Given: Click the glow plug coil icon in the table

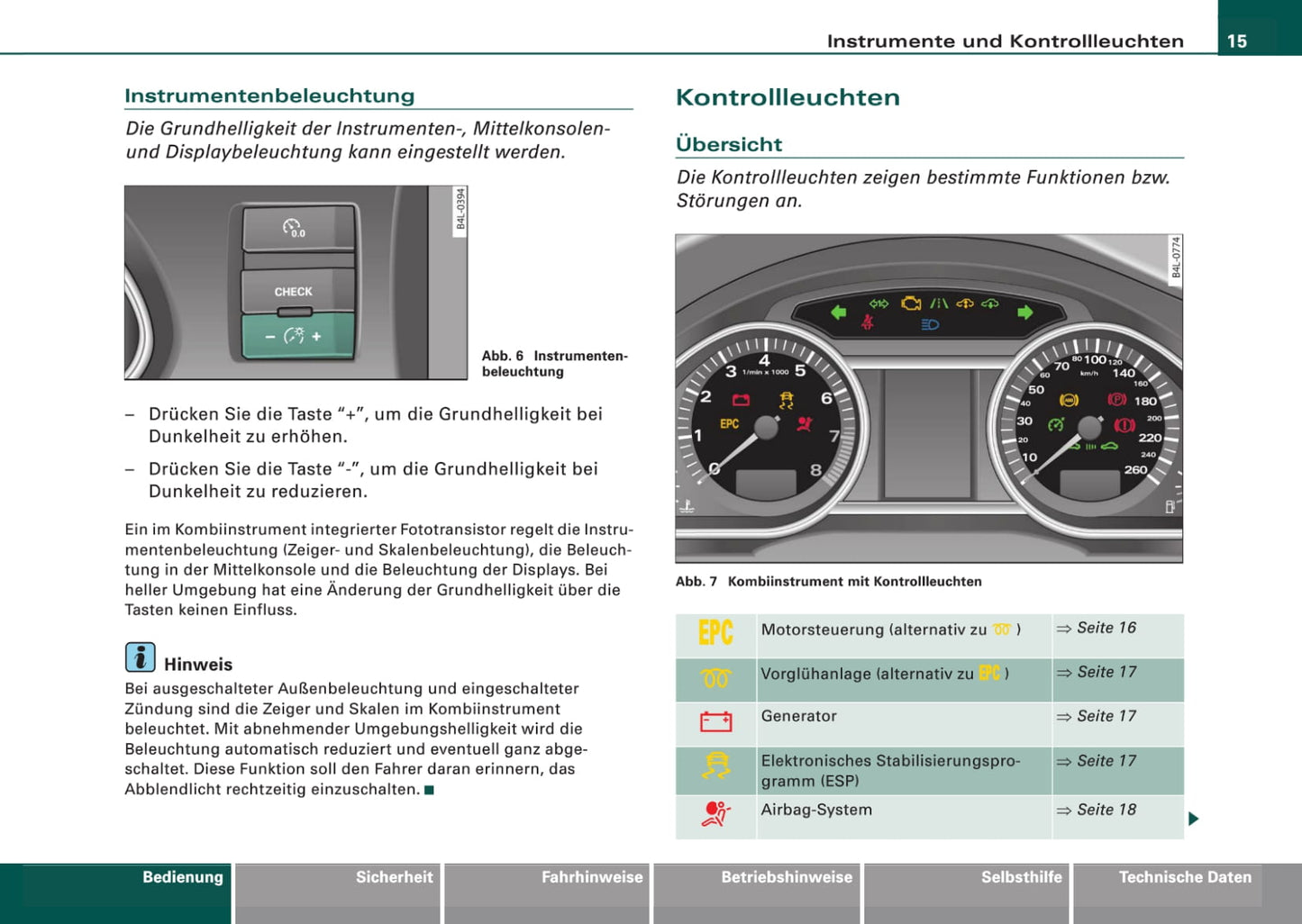Looking at the screenshot, I should 715,679.
